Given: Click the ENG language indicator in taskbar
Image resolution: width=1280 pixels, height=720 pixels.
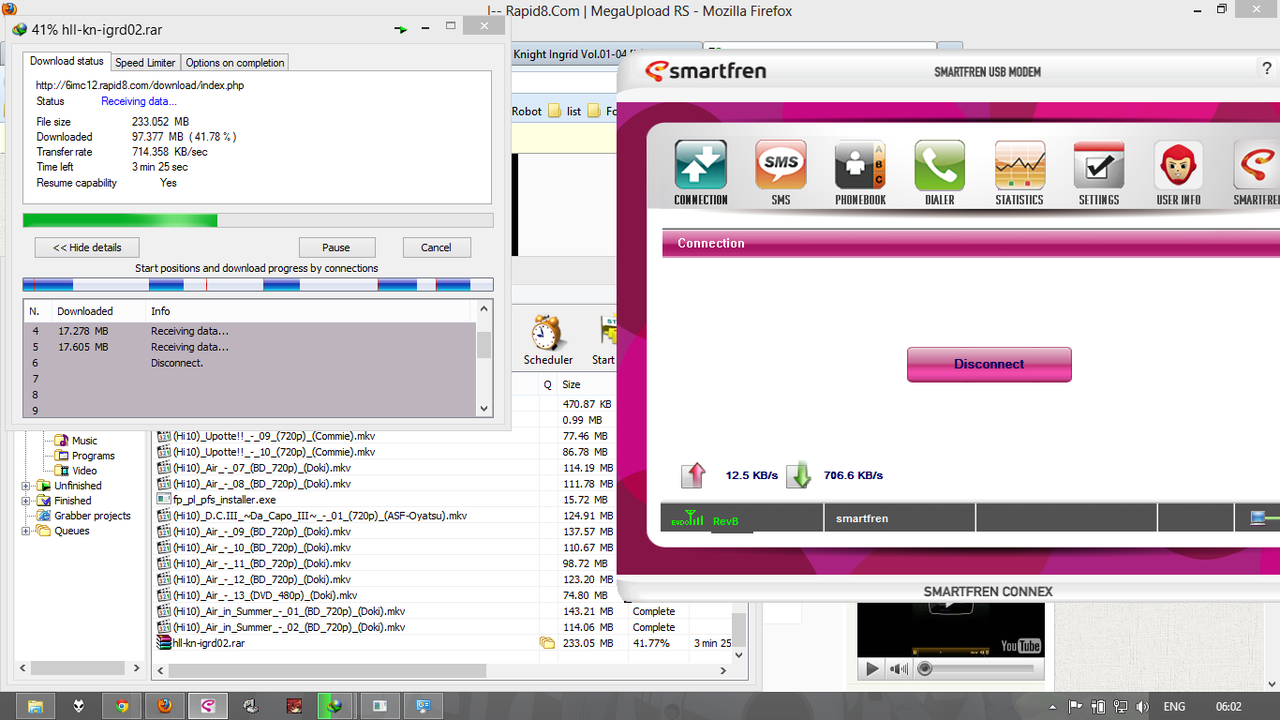Looking at the screenshot, I should [x=1175, y=707].
